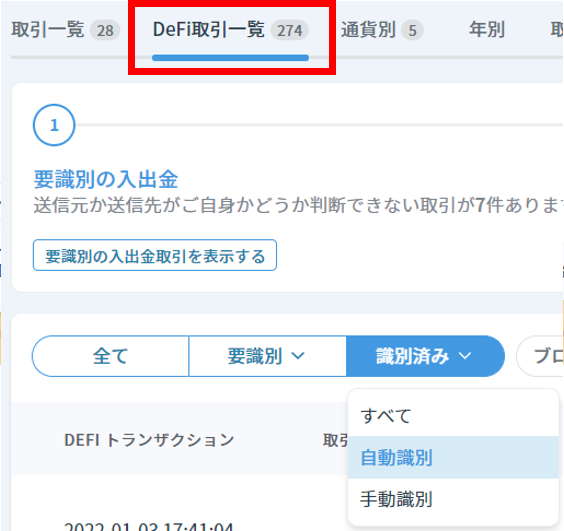Click the 要識別の入出金 heading link
Viewport: 564px width, 531px height.
coord(106,179)
